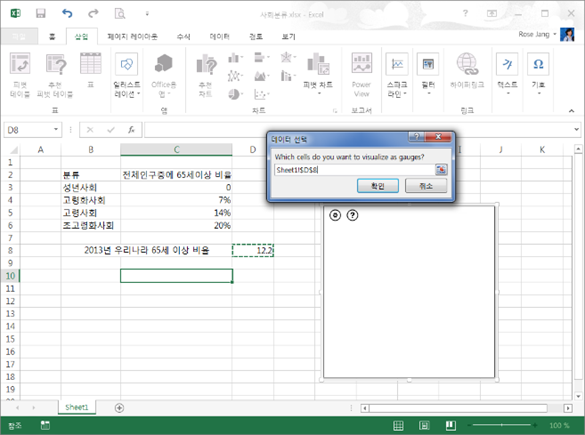Open the Name Box dropdown
585x435 pixels.
56,129
